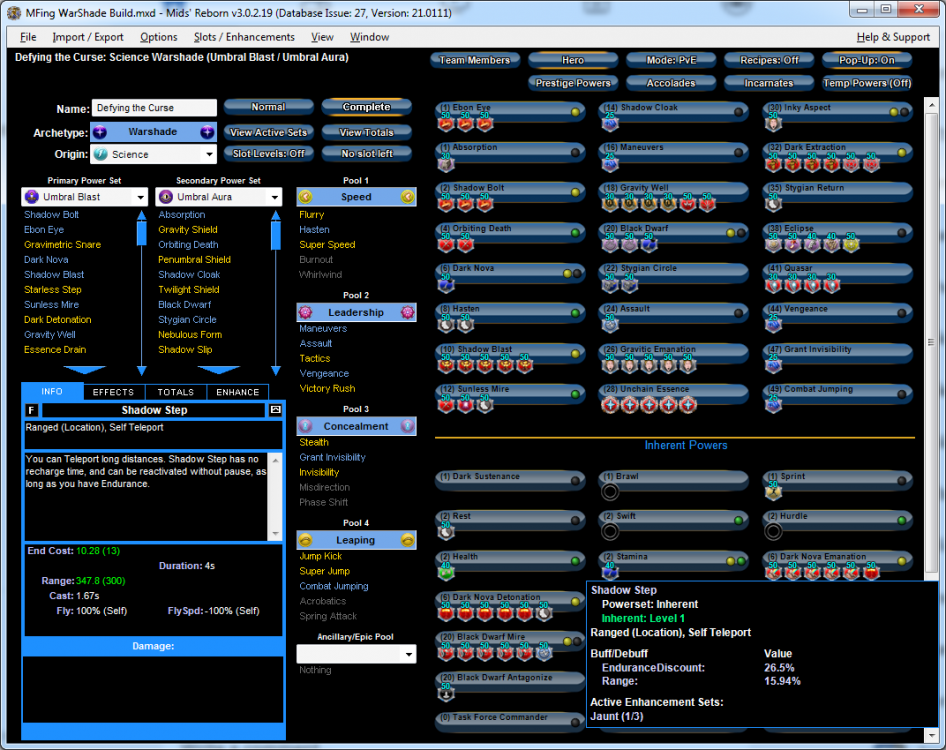Click the View Totals button
This screenshot has width=946, height=750.
coord(366,132)
